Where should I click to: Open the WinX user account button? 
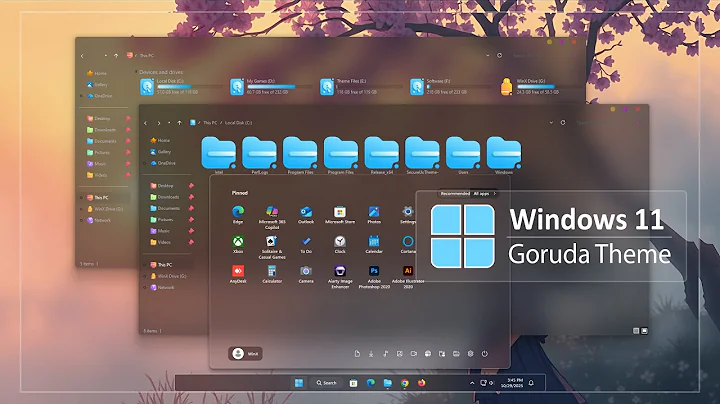click(245, 354)
